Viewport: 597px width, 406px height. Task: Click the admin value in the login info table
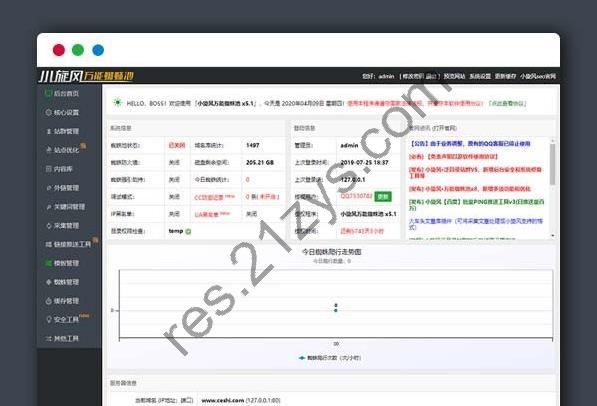[349, 145]
